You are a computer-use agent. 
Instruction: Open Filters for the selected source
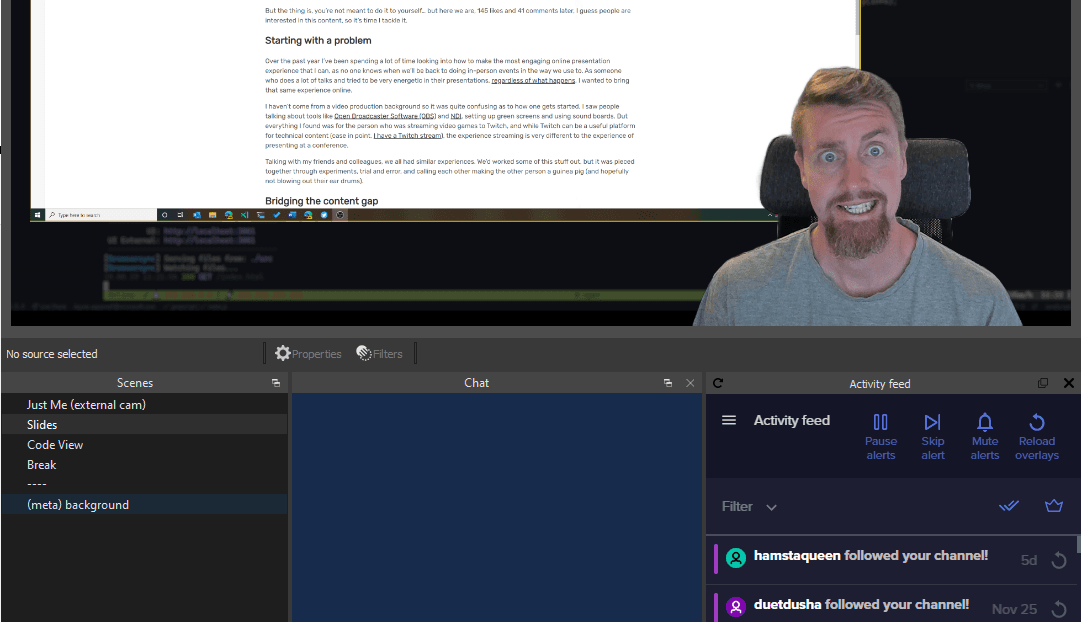pos(381,352)
